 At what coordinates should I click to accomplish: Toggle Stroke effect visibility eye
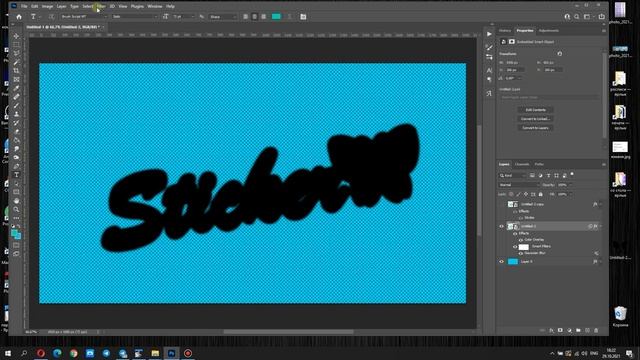point(521,218)
